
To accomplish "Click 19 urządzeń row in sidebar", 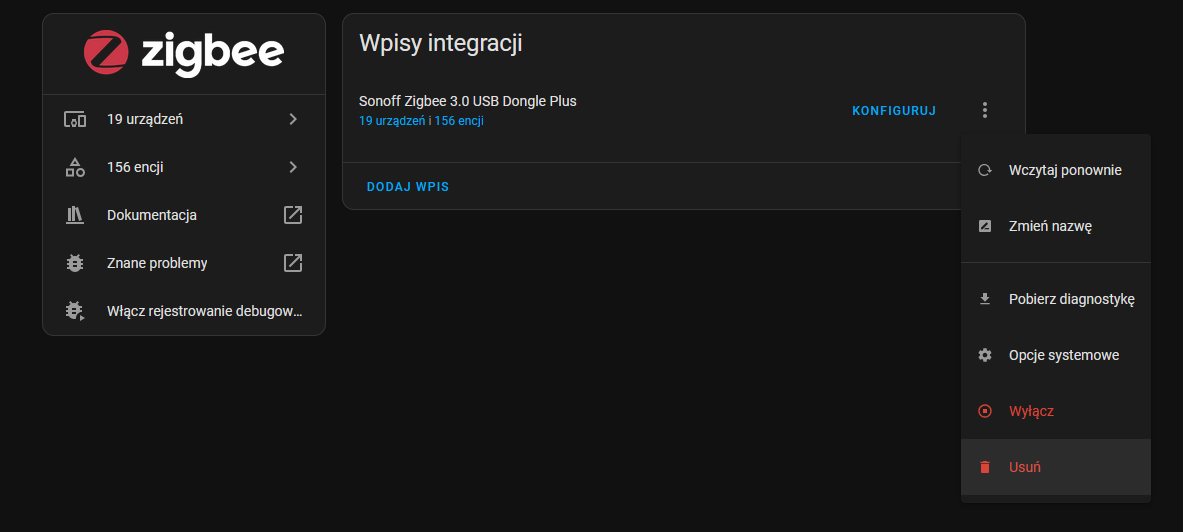I will pyautogui.click(x=183, y=119).
